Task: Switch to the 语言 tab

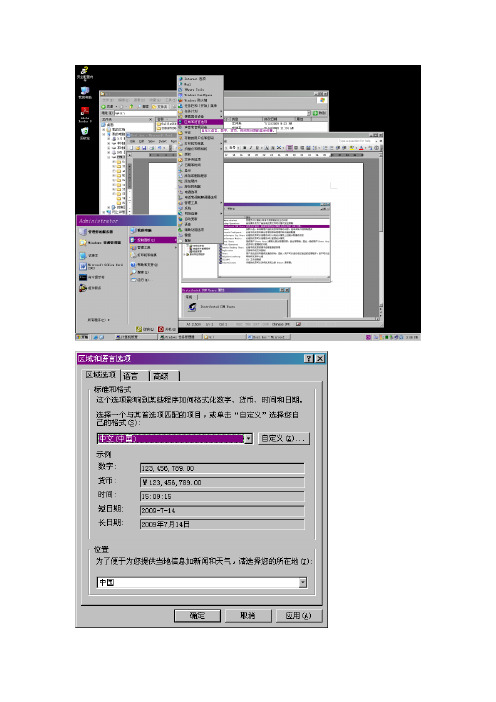Action: [133, 376]
